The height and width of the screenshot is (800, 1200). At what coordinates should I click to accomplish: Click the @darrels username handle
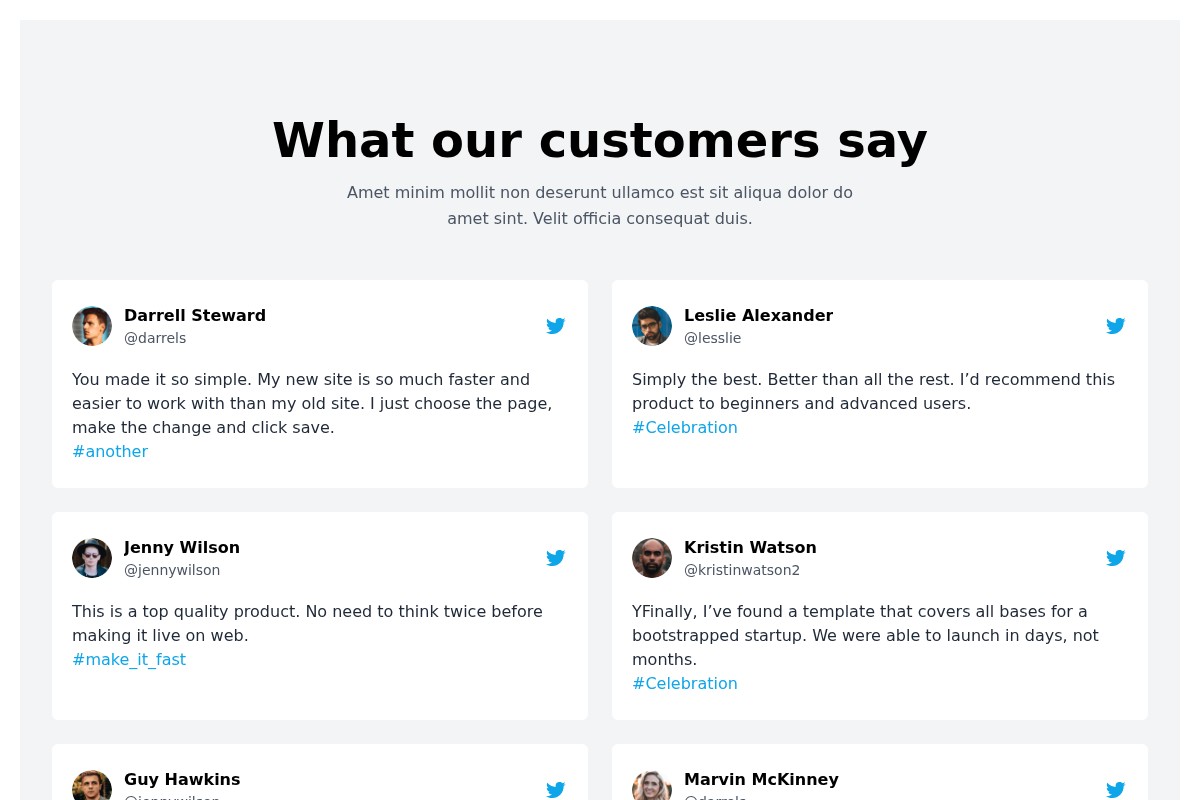(155, 338)
